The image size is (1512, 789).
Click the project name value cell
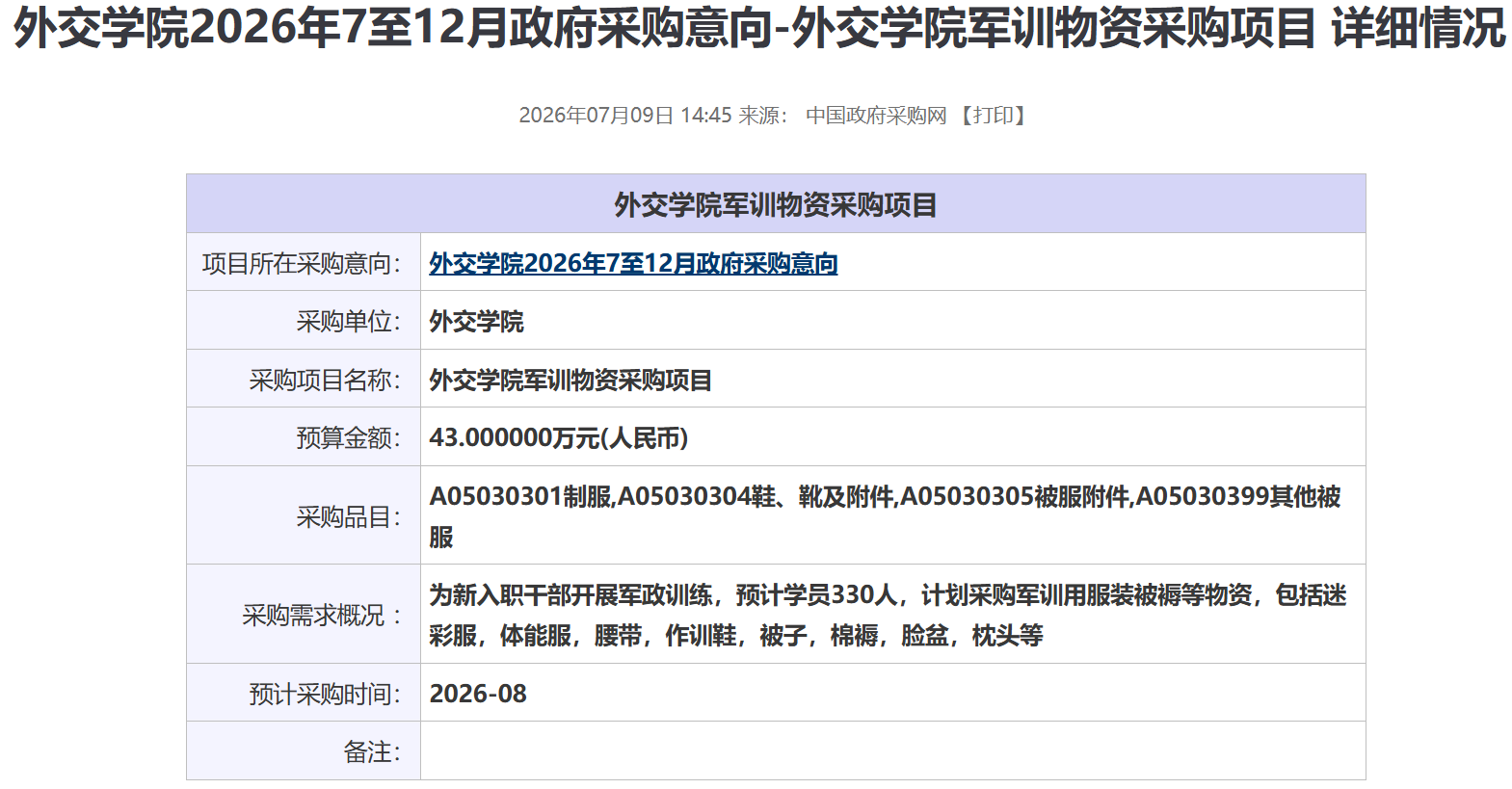pos(892,379)
